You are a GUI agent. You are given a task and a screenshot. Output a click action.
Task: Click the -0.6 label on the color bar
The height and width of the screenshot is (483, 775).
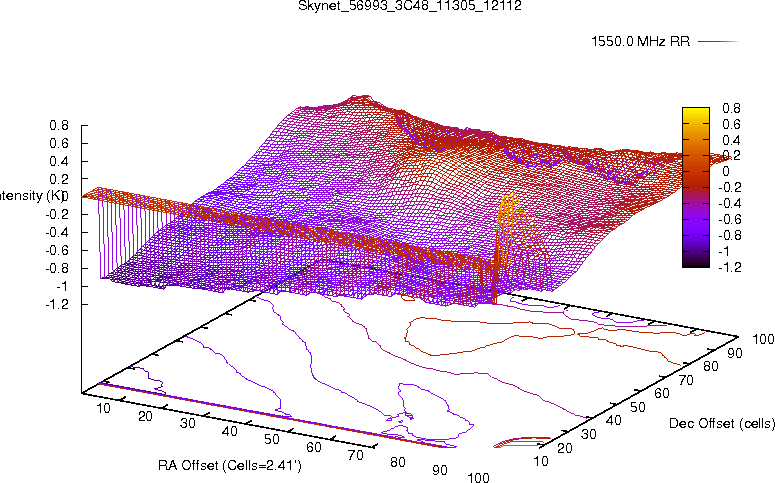coord(730,219)
